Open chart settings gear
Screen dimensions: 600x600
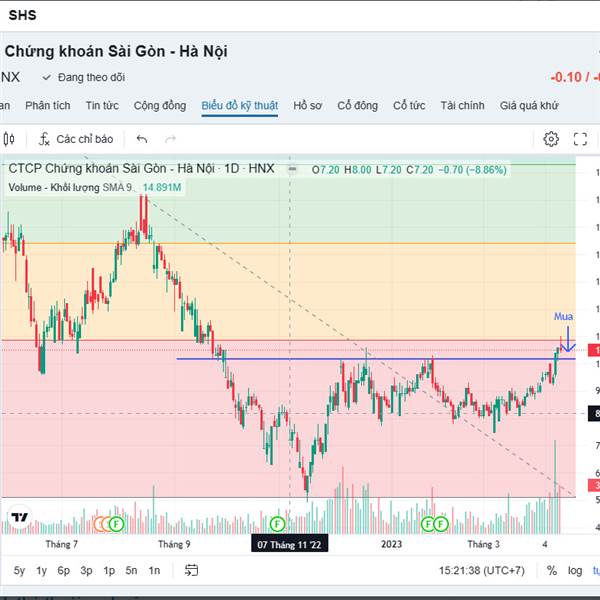(x=551, y=139)
